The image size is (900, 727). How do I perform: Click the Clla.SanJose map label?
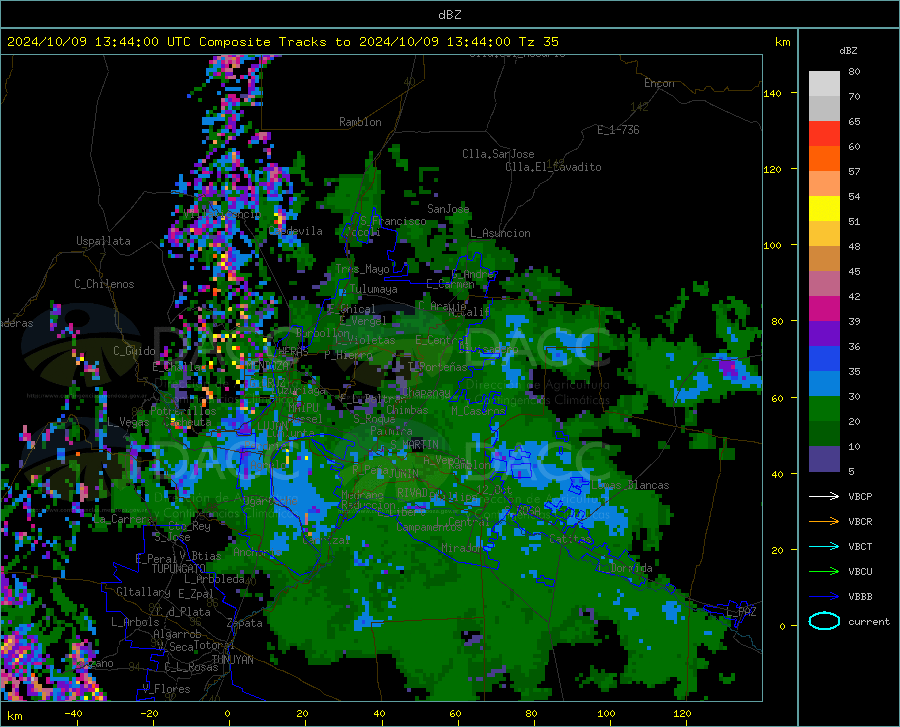click(498, 154)
